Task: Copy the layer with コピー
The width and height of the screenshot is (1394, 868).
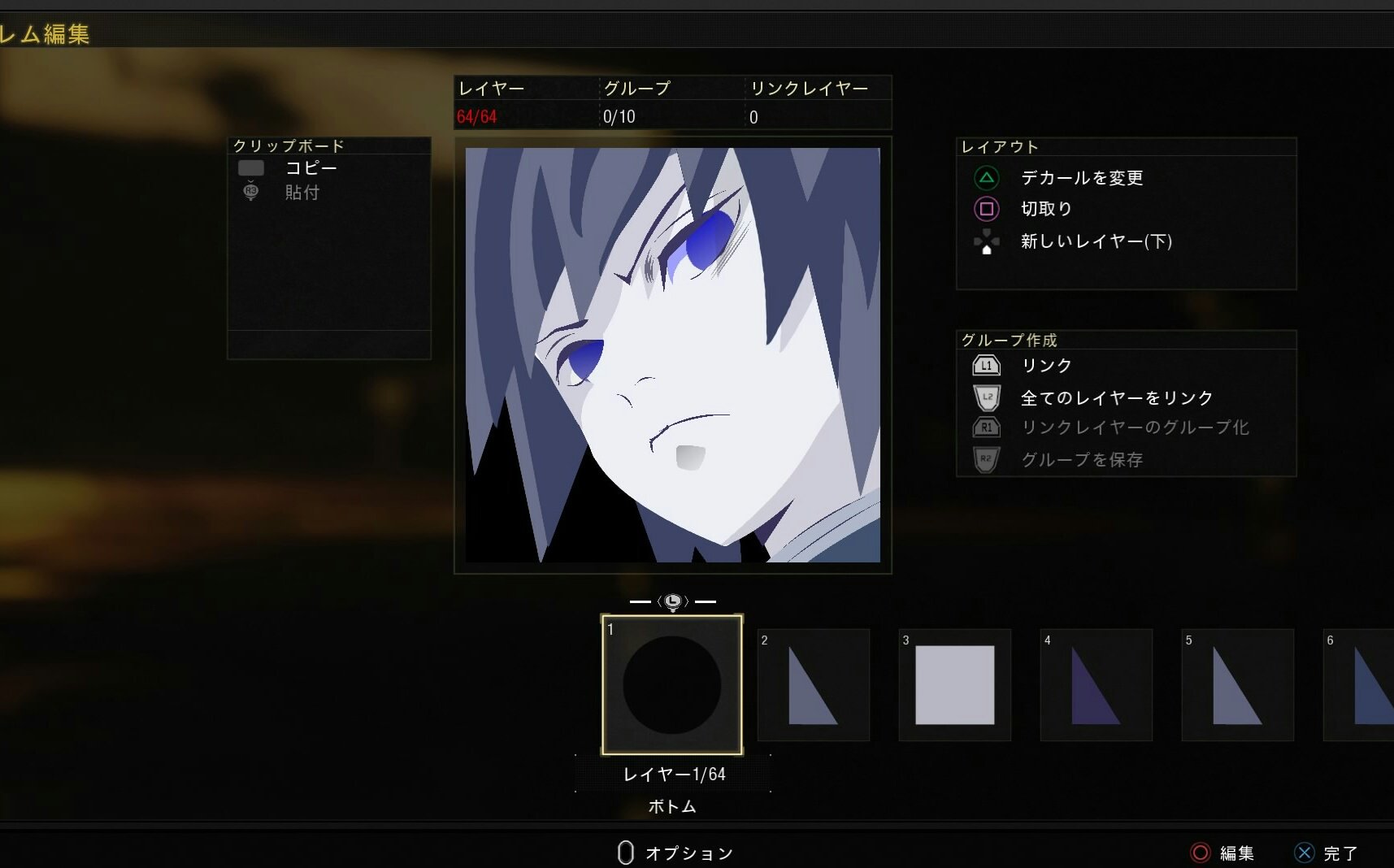Action: pyautogui.click(x=311, y=167)
